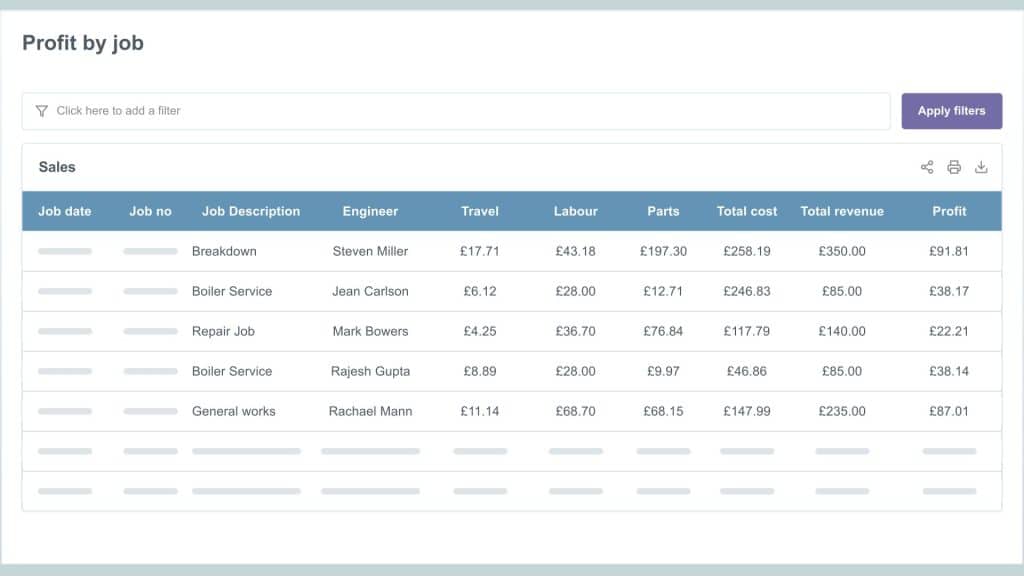This screenshot has width=1024, height=576.
Task: Click parts value £68.15
Action: coord(663,411)
